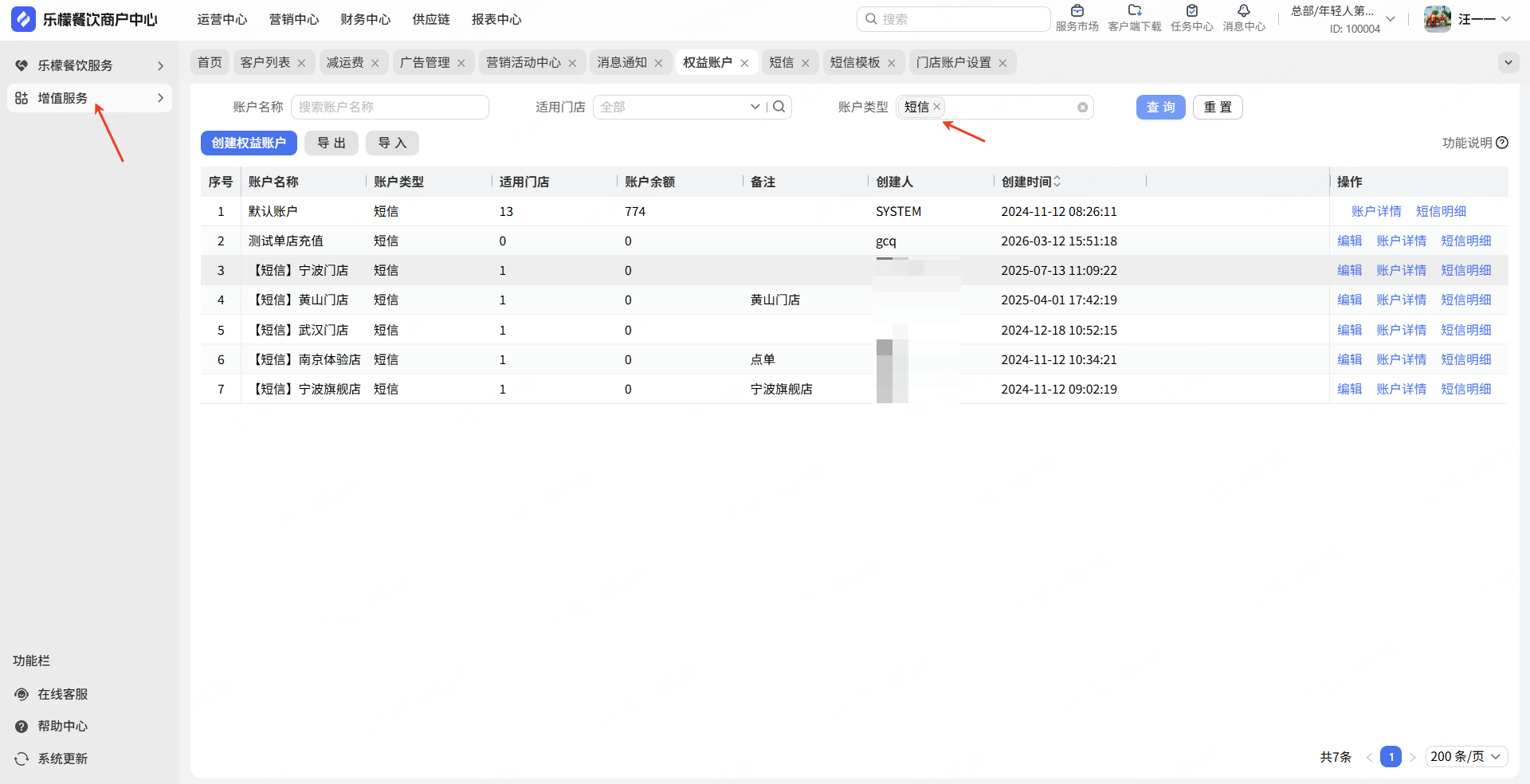The width and height of the screenshot is (1530, 784).
Task: Open 运营中心 menu
Action: point(222,19)
